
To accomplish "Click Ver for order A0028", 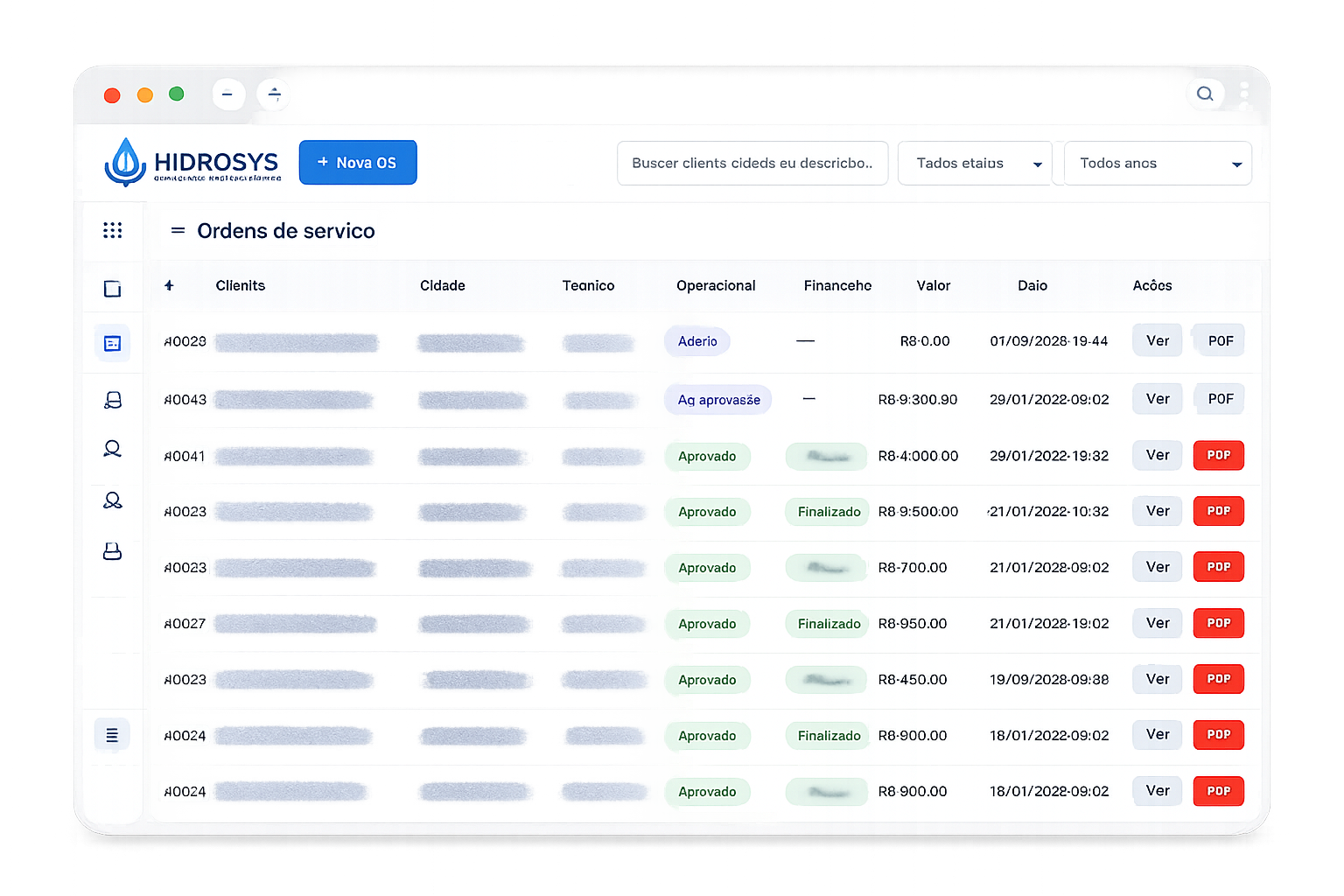I will tap(1157, 340).
